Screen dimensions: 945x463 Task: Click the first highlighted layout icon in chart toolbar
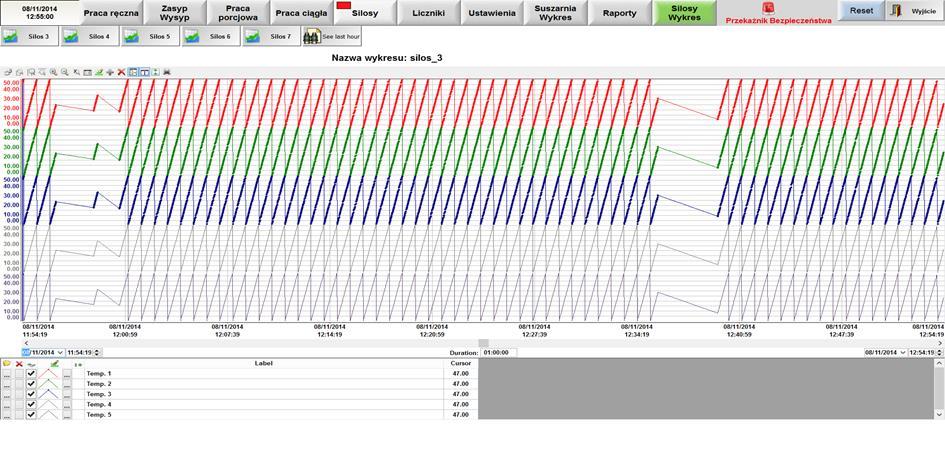pos(133,72)
